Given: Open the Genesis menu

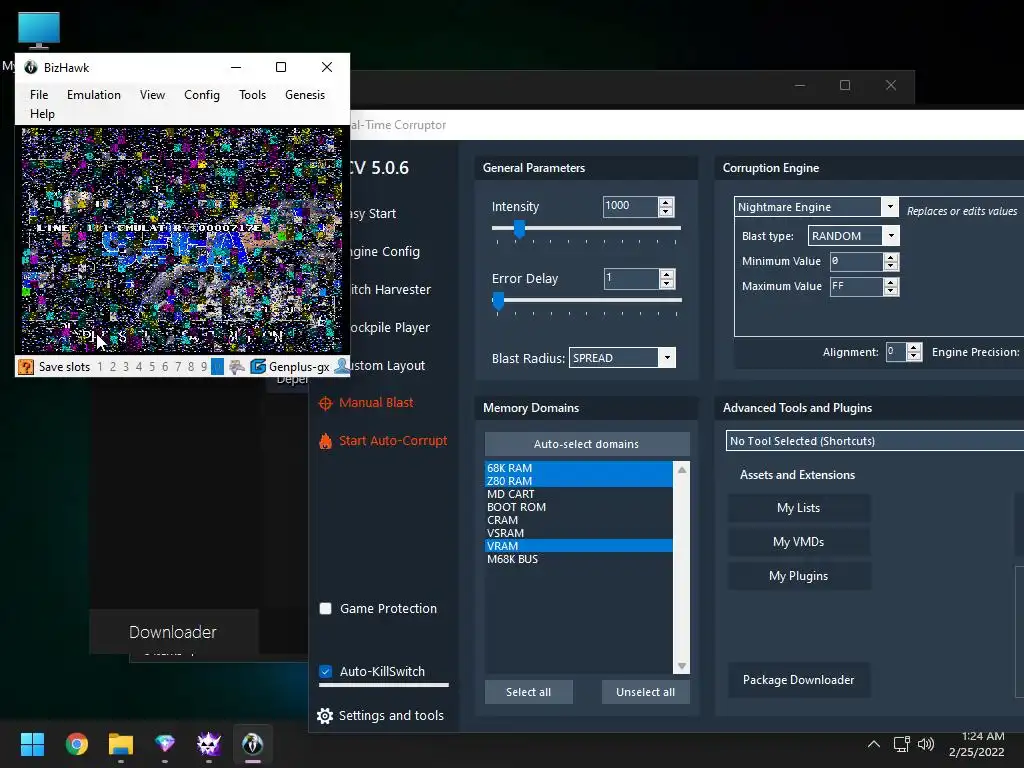Looking at the screenshot, I should pyautogui.click(x=304, y=95).
